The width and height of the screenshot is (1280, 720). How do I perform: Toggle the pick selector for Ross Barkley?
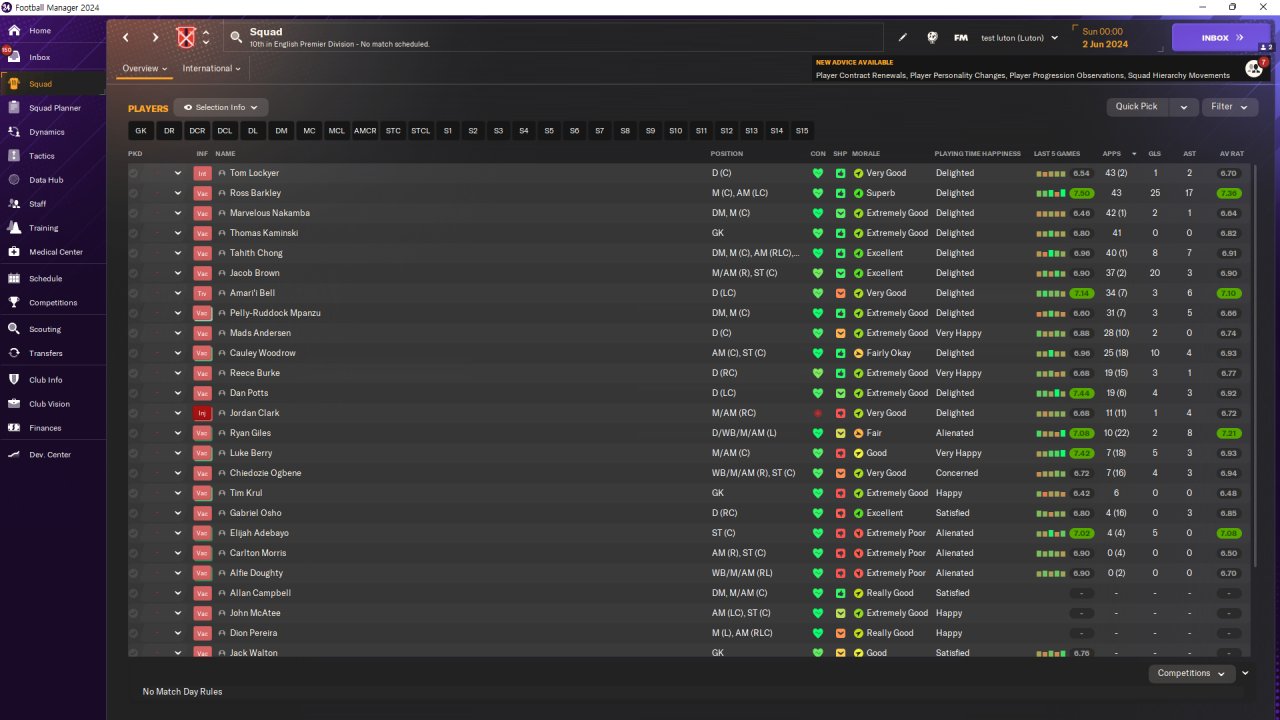click(134, 193)
